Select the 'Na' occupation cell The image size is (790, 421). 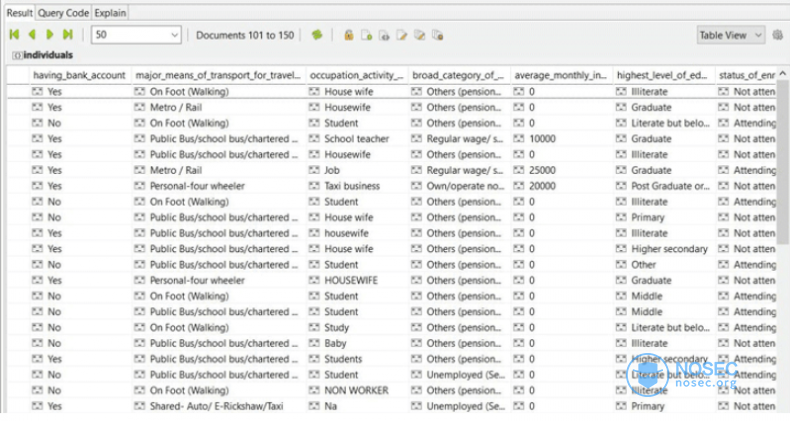[357, 406]
